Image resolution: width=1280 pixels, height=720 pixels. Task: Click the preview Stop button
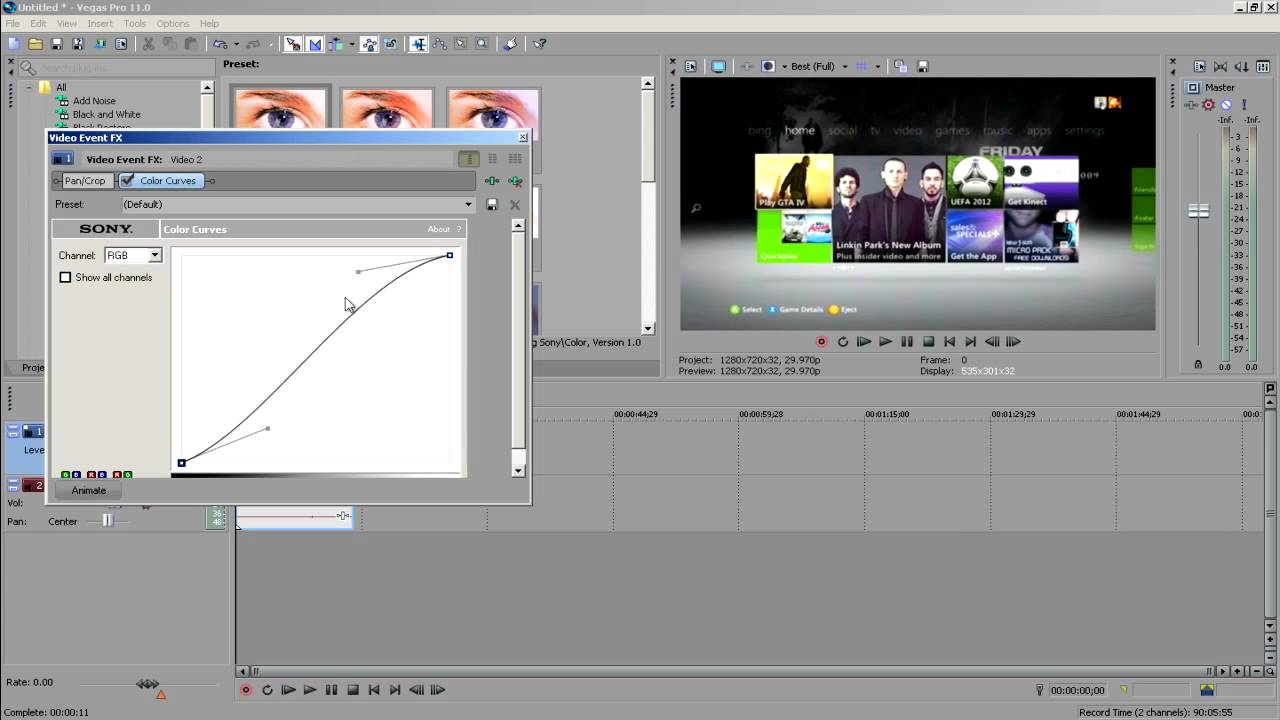[x=928, y=341]
